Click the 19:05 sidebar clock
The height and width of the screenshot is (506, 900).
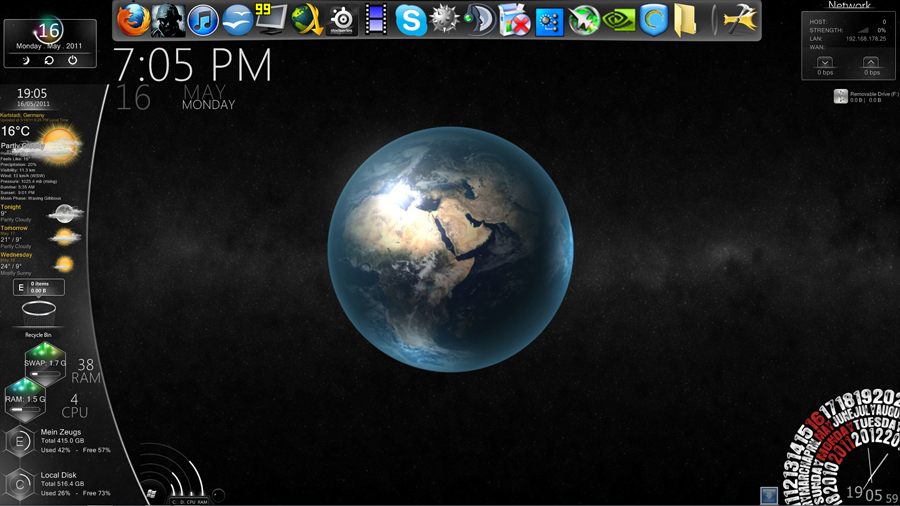click(x=32, y=94)
